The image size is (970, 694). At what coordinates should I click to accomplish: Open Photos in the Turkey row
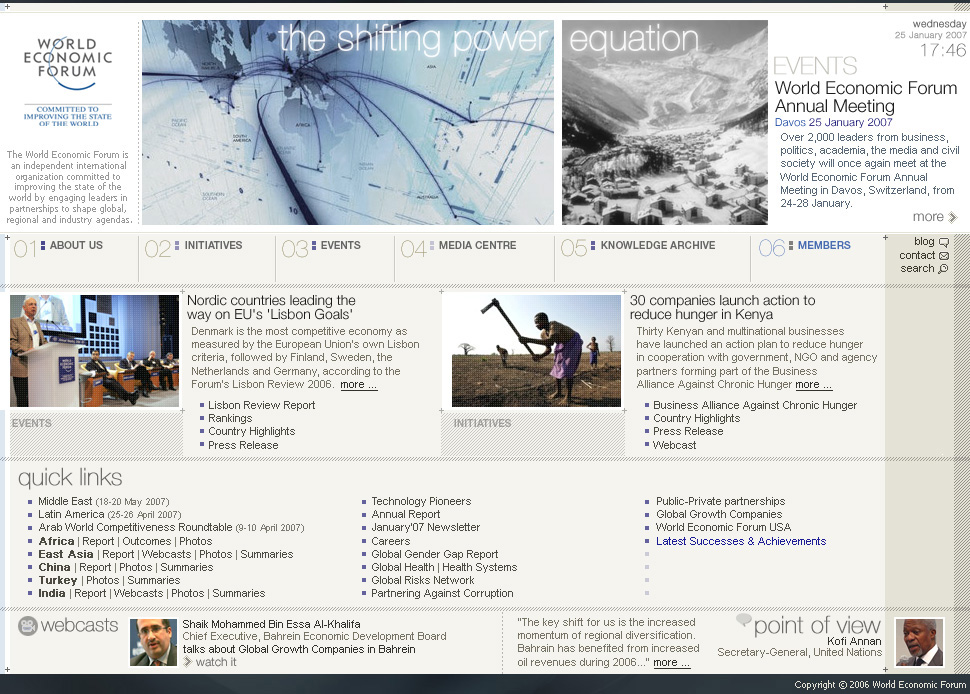(103, 580)
